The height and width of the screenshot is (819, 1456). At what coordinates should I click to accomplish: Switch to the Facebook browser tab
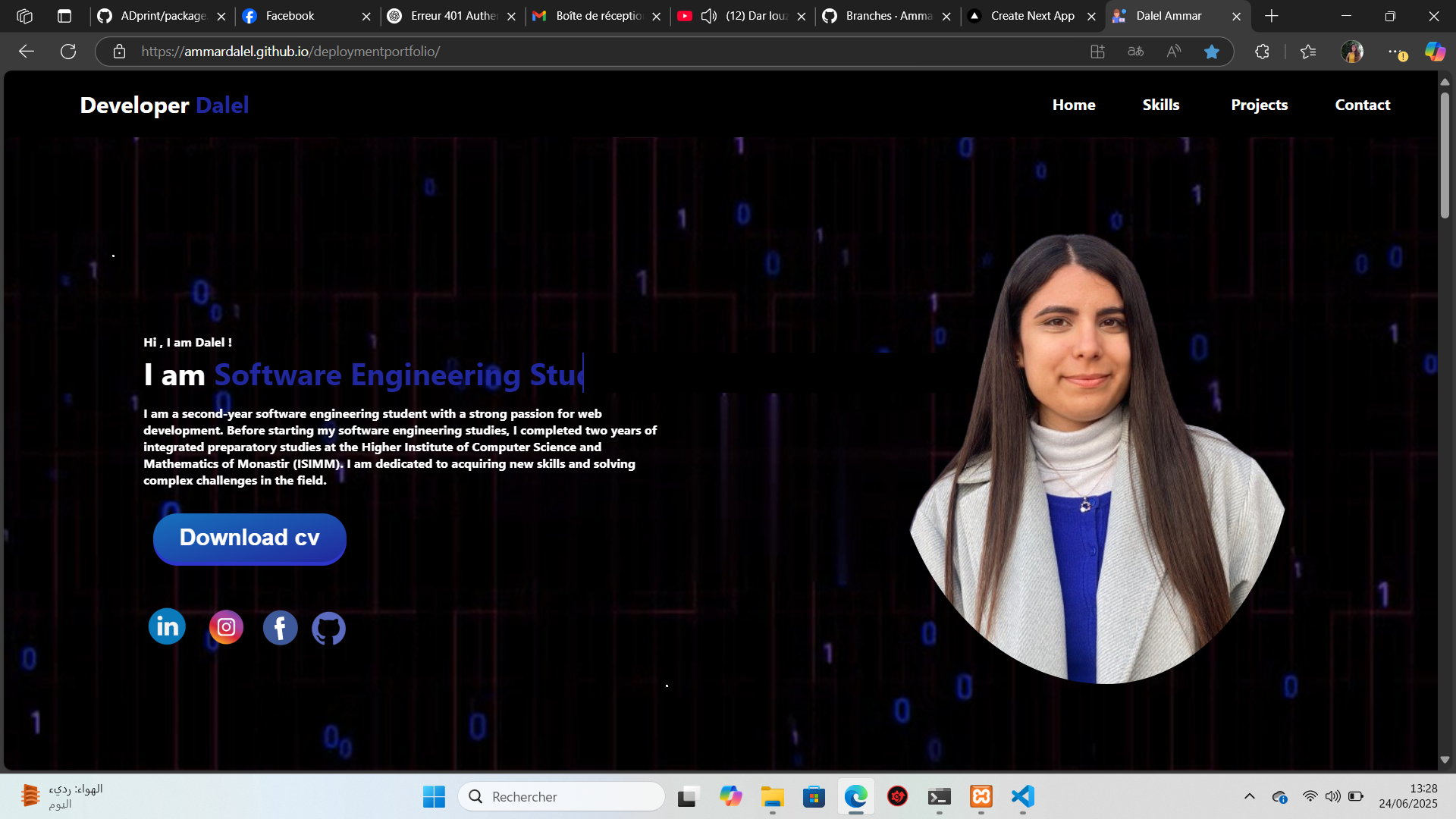click(x=306, y=16)
